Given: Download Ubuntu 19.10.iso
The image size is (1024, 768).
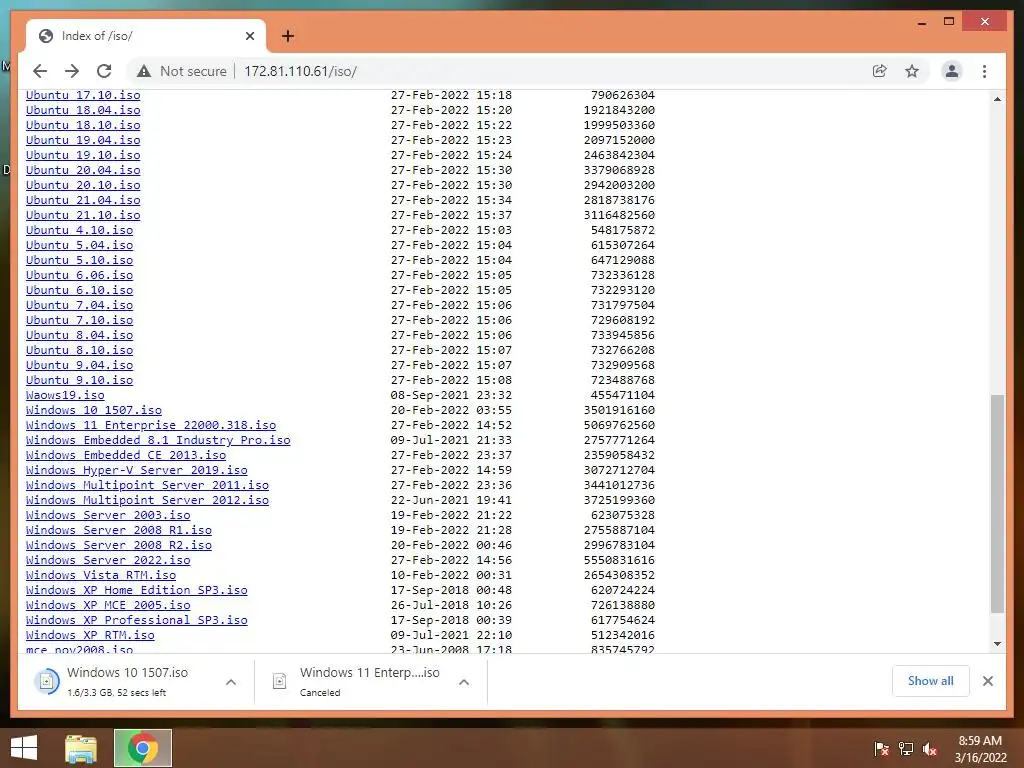Looking at the screenshot, I should [83, 155].
